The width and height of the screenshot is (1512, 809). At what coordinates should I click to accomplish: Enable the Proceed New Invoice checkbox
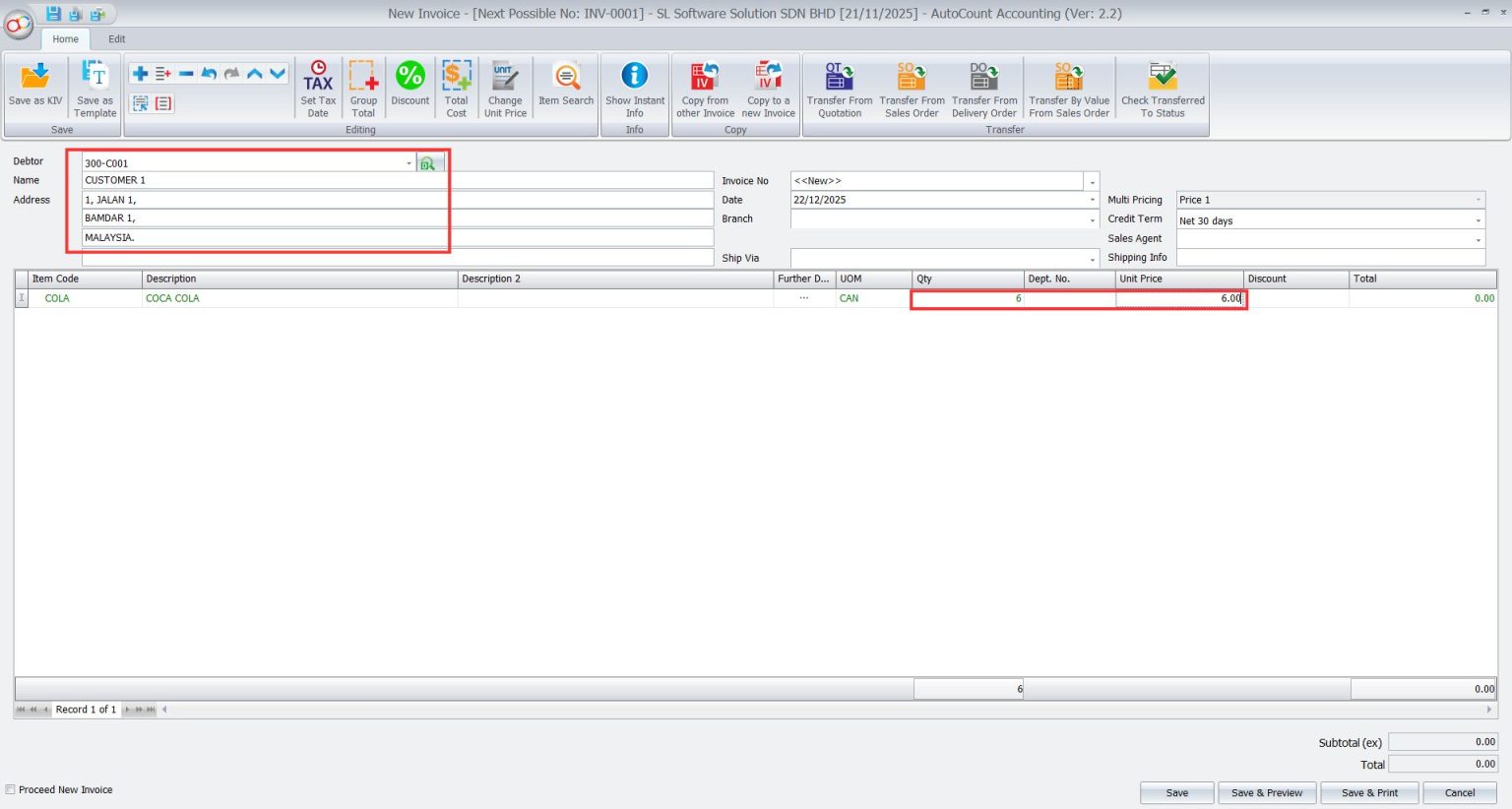tap(11, 789)
